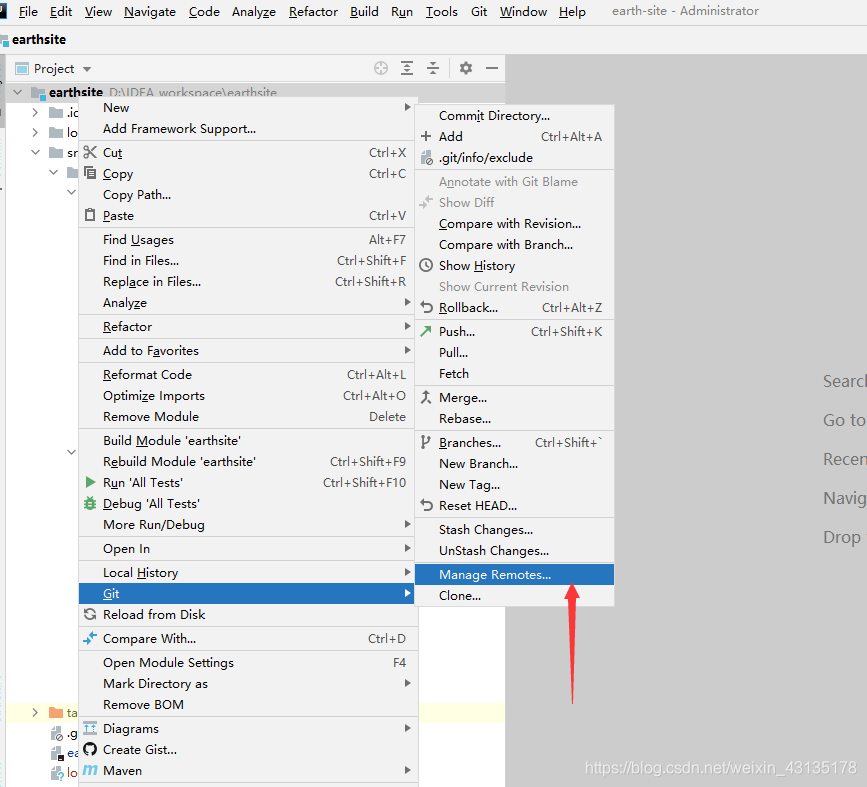The width and height of the screenshot is (867, 787).
Task: Click the Add plus icon in Git submenu
Action: [x=426, y=136]
